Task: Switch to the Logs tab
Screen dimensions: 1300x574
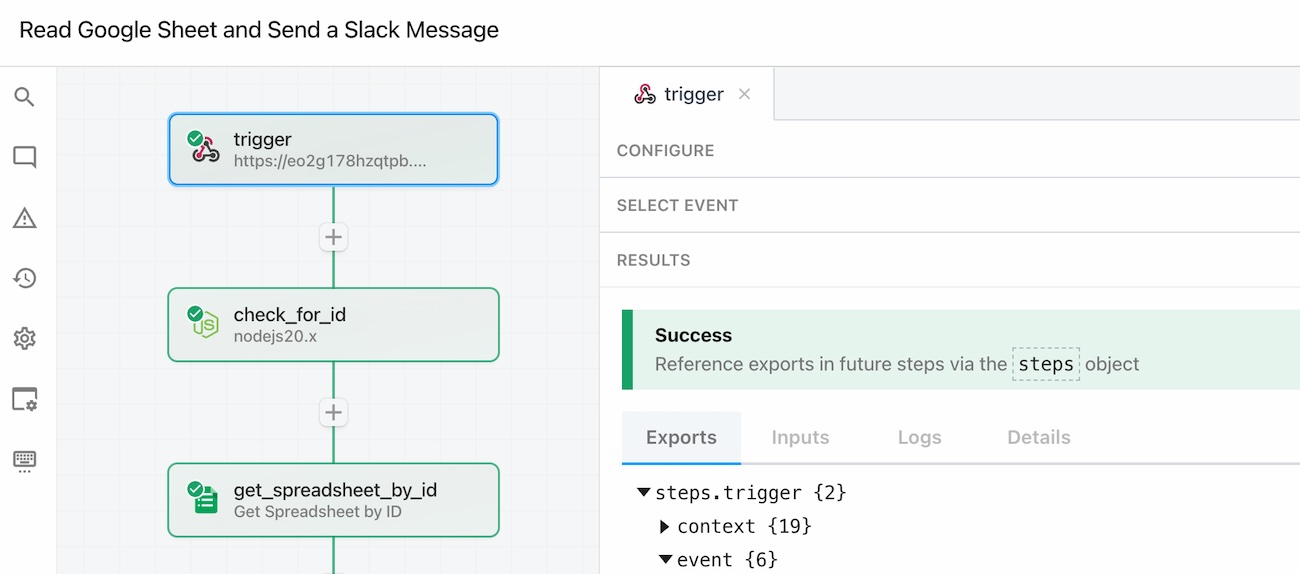Action: pyautogui.click(x=919, y=438)
